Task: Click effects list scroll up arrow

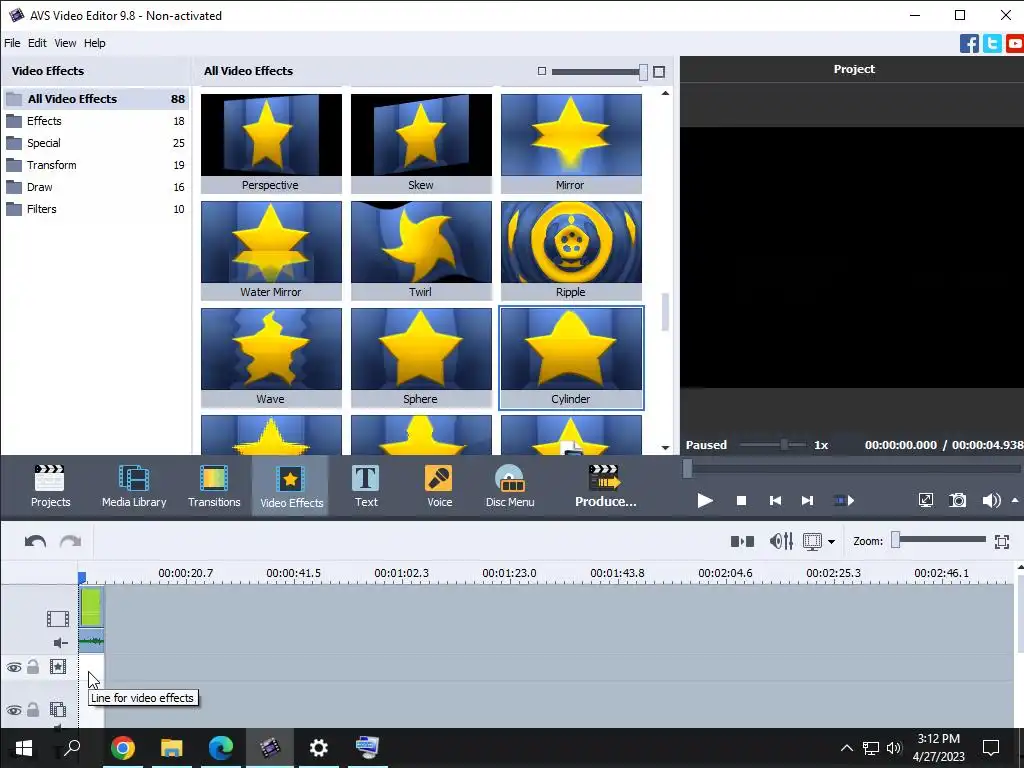Action: coord(665,93)
